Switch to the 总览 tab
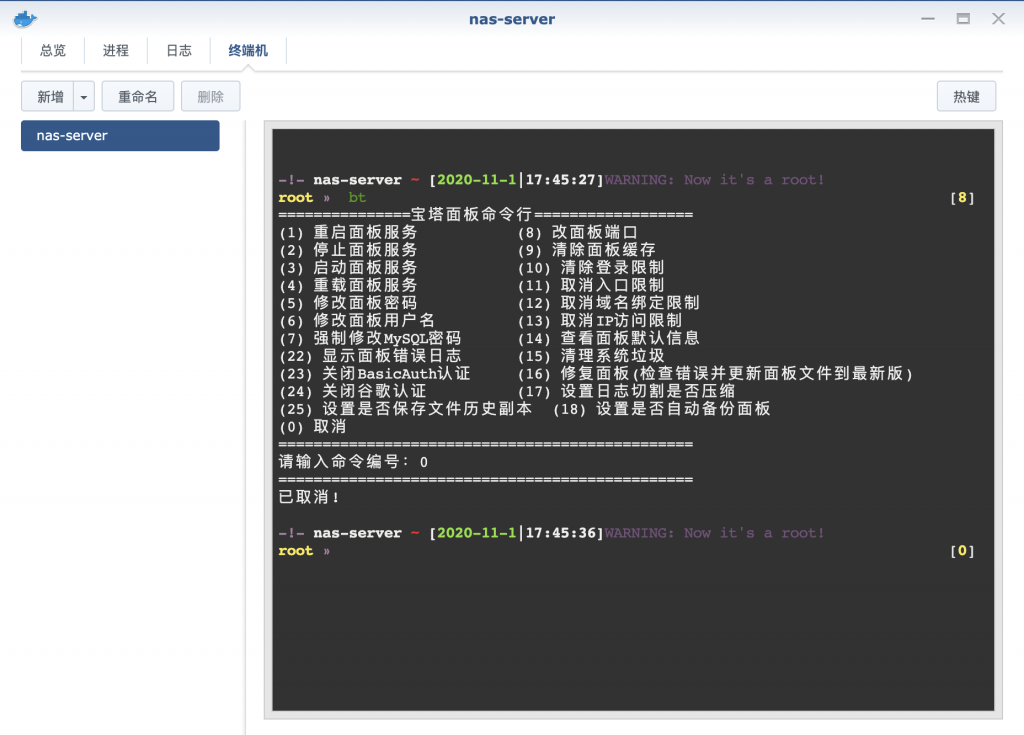1024x735 pixels. (53, 51)
